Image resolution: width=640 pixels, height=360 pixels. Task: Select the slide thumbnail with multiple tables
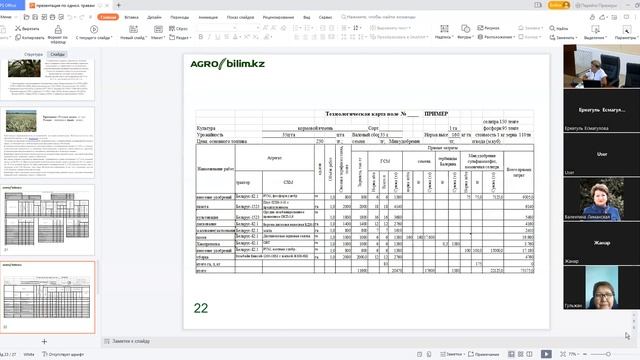(48, 220)
